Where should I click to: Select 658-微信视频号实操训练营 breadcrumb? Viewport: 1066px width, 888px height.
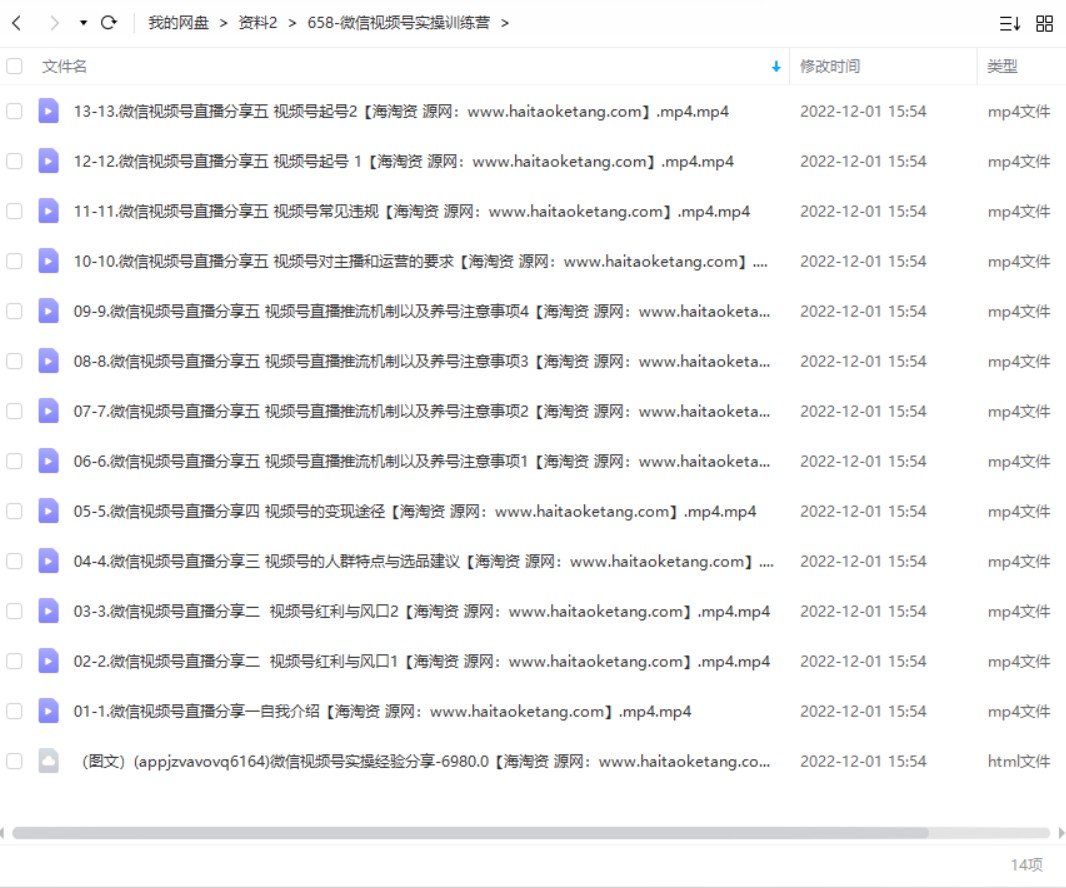click(x=398, y=23)
